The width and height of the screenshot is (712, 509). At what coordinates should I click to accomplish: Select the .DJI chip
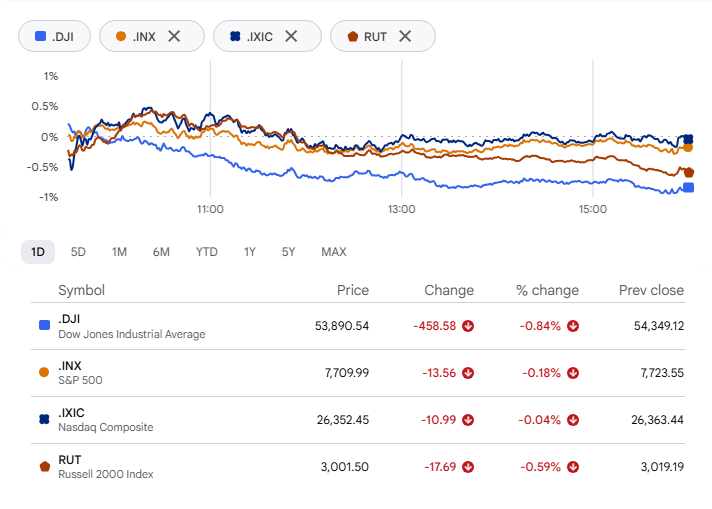coord(54,36)
